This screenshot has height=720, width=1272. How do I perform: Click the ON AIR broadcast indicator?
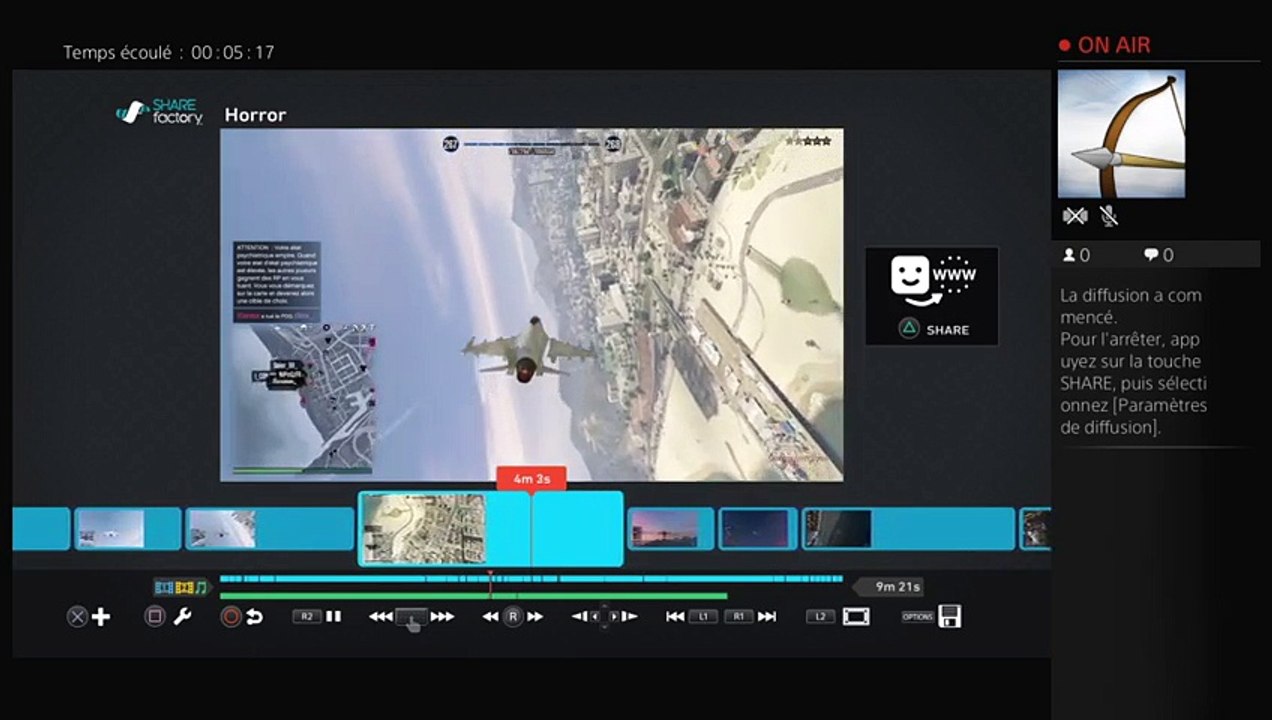[x=1104, y=45]
